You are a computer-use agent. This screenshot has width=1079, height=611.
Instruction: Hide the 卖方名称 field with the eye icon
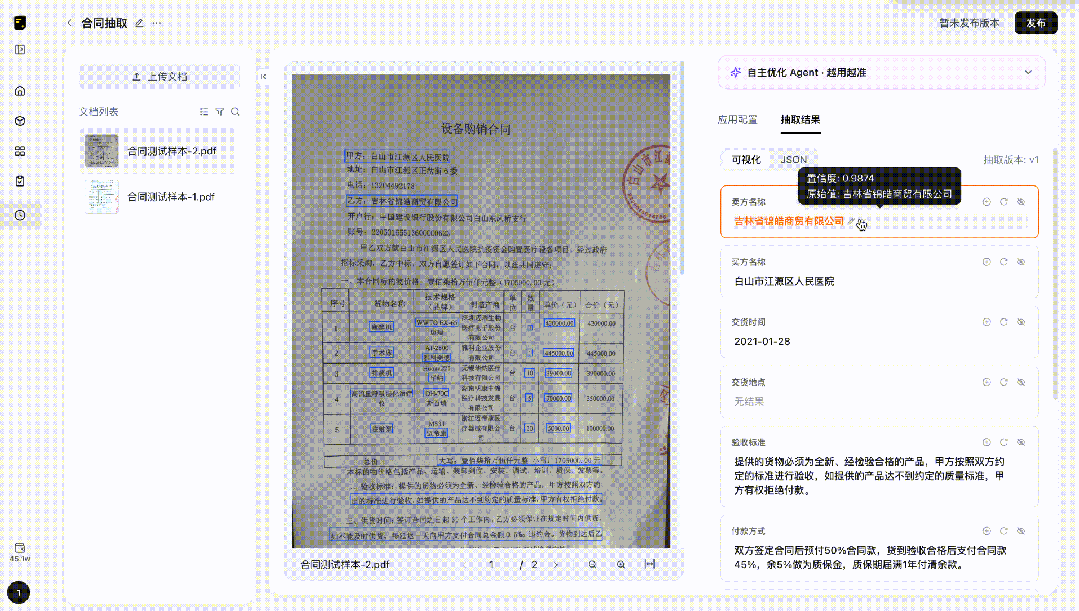[1021, 202]
